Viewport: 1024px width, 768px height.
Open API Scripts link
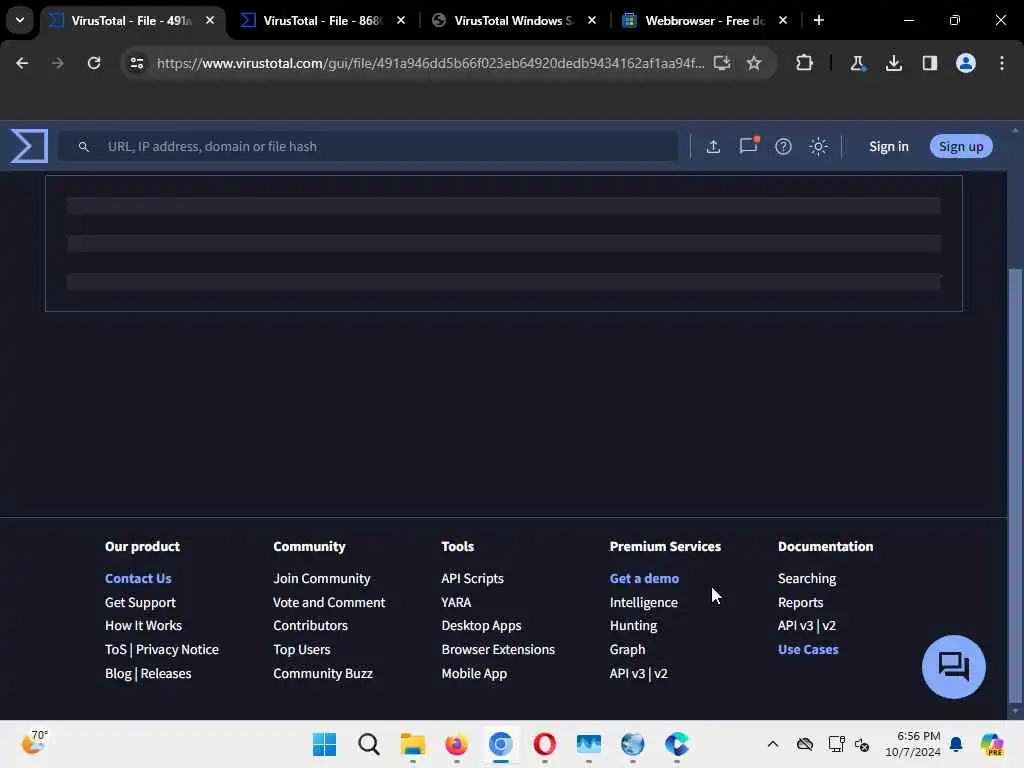472,578
